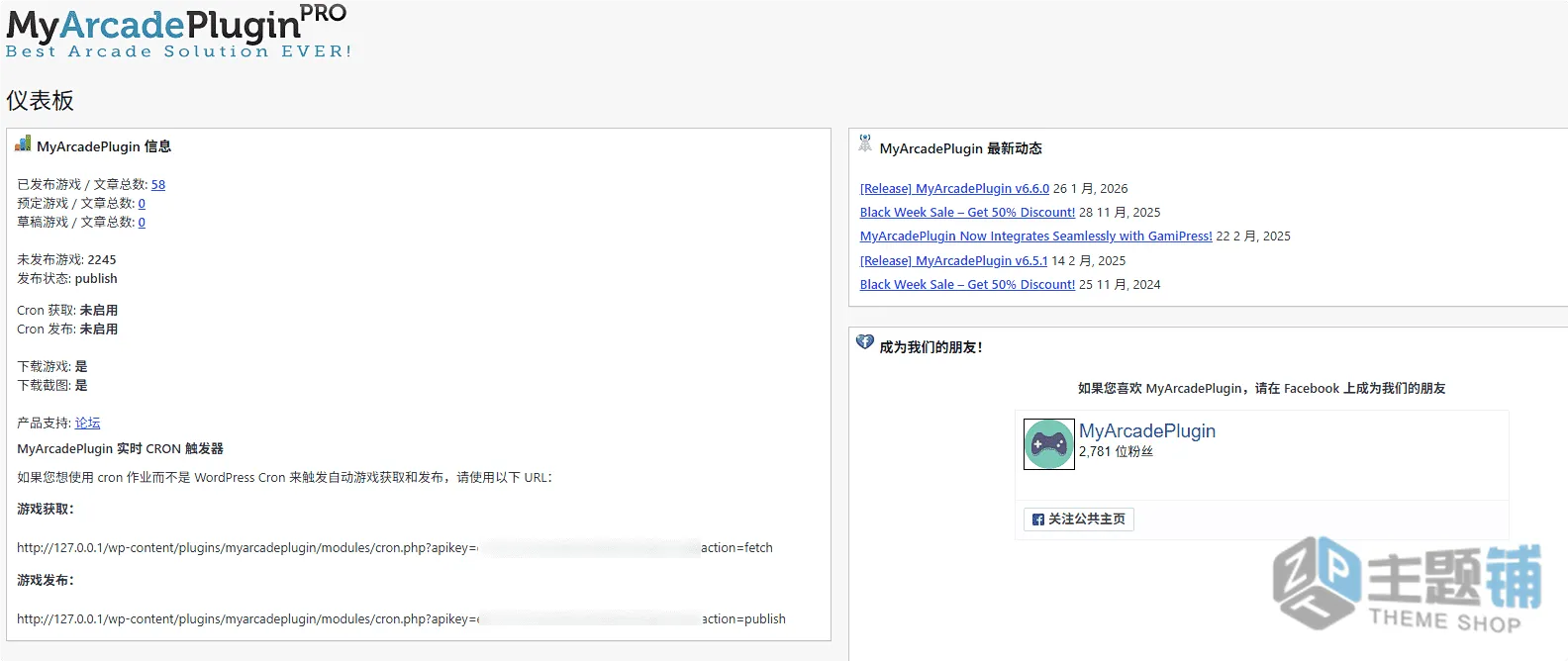Viewport: 1568px width, 661px height.
Task: Click the Cron 发布: 未启用 line
Action: coord(67,330)
